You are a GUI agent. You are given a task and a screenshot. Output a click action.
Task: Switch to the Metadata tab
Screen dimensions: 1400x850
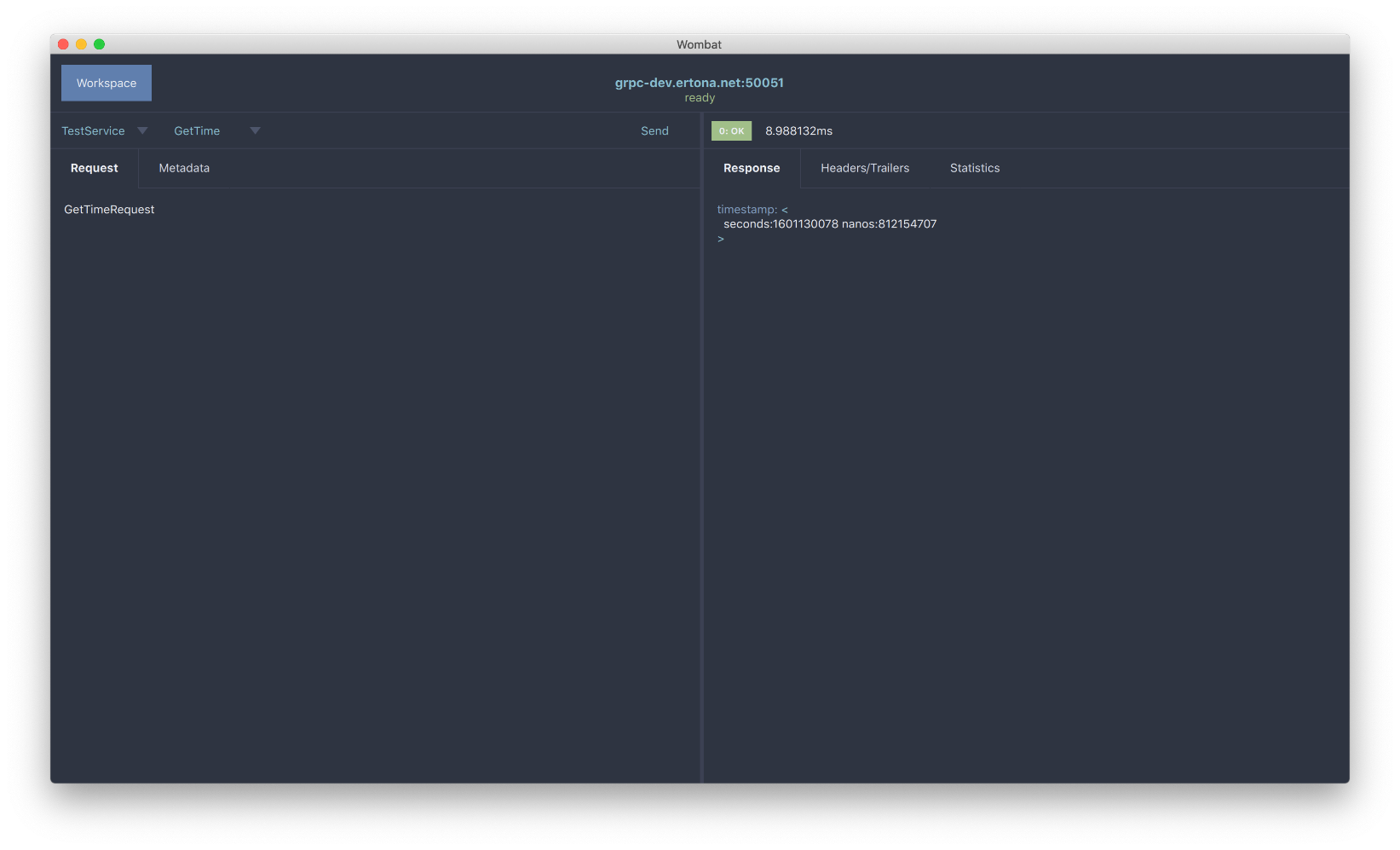click(184, 168)
